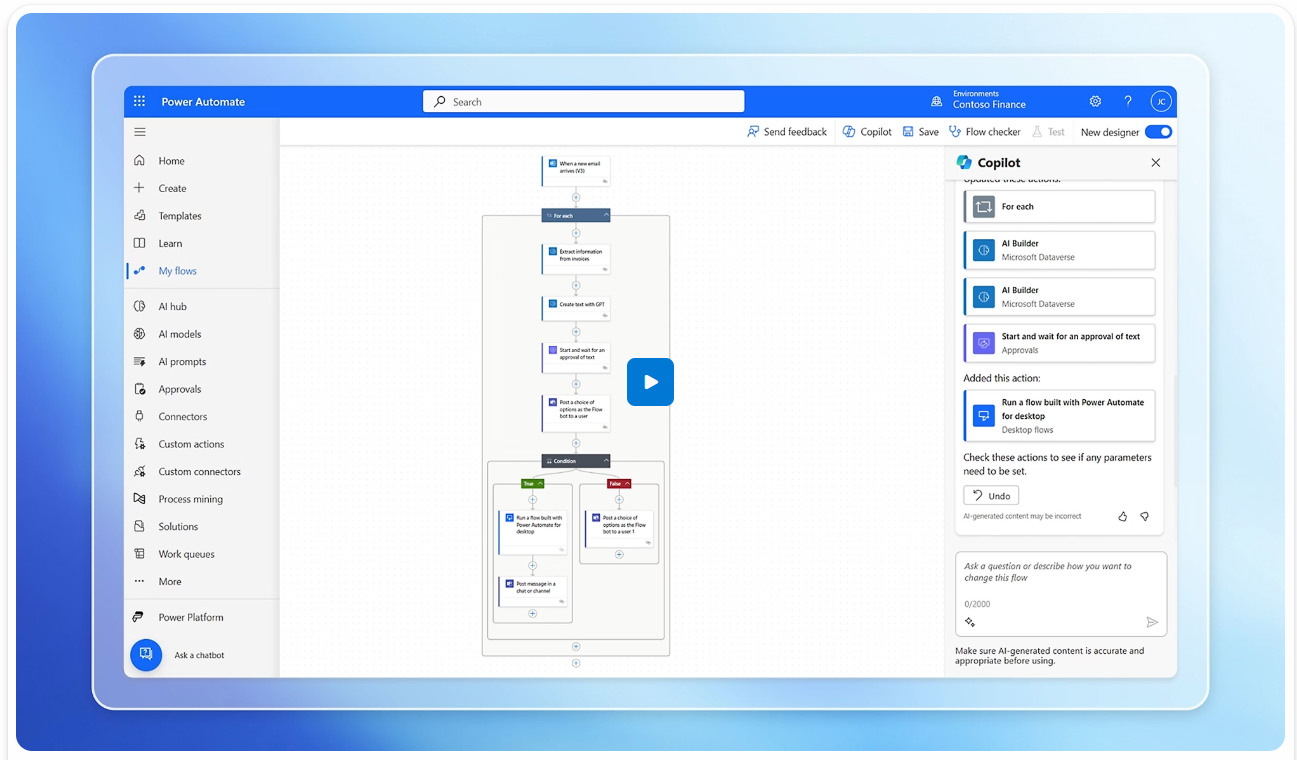Click the Save icon in the toolbar
Screen dimensions: 1297x760
coord(908,131)
